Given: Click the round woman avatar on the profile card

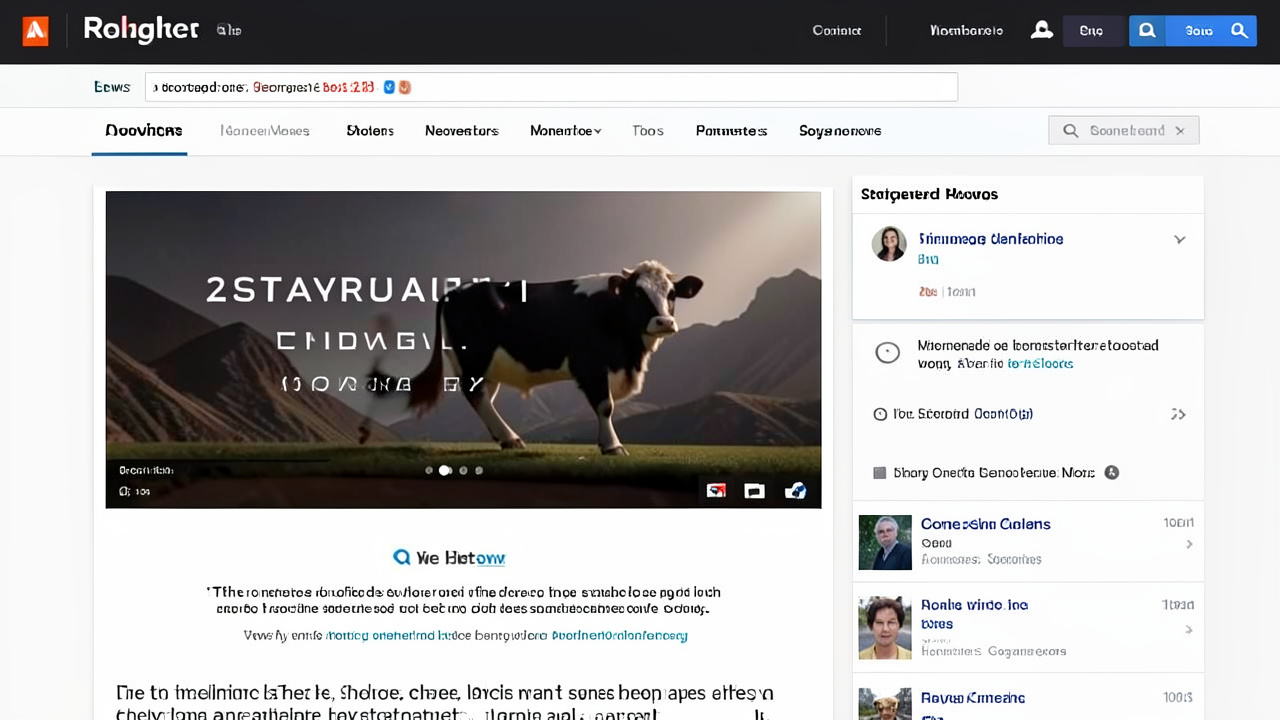Looking at the screenshot, I should click(889, 244).
